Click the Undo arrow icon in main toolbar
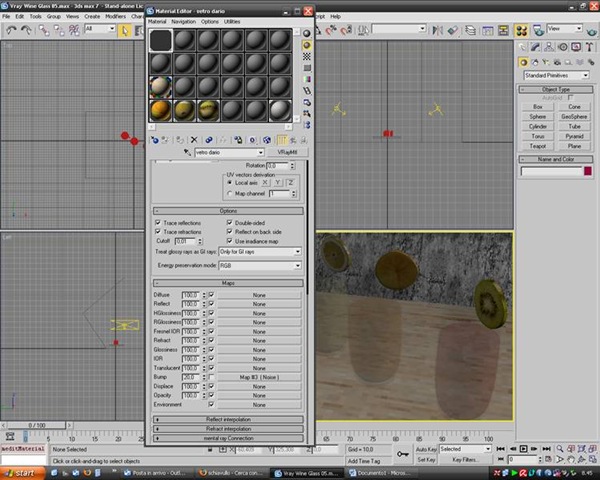 (11, 30)
